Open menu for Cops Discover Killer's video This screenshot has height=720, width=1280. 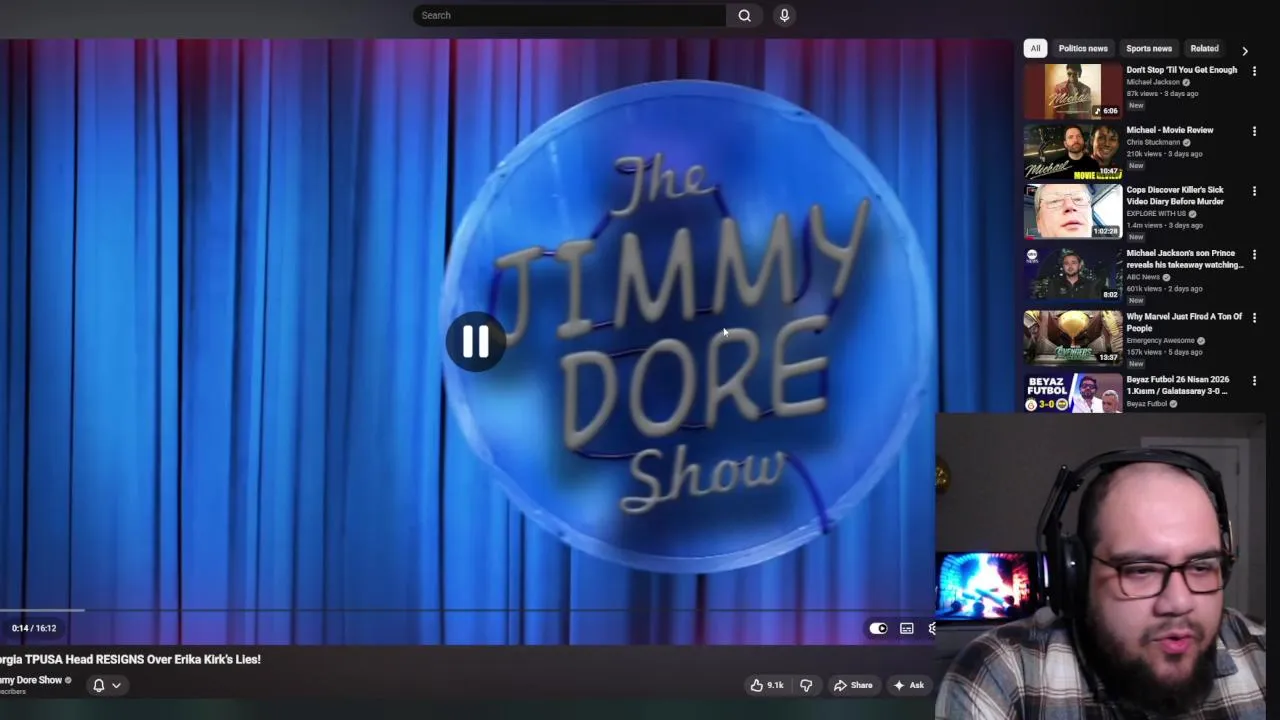click(1254, 191)
